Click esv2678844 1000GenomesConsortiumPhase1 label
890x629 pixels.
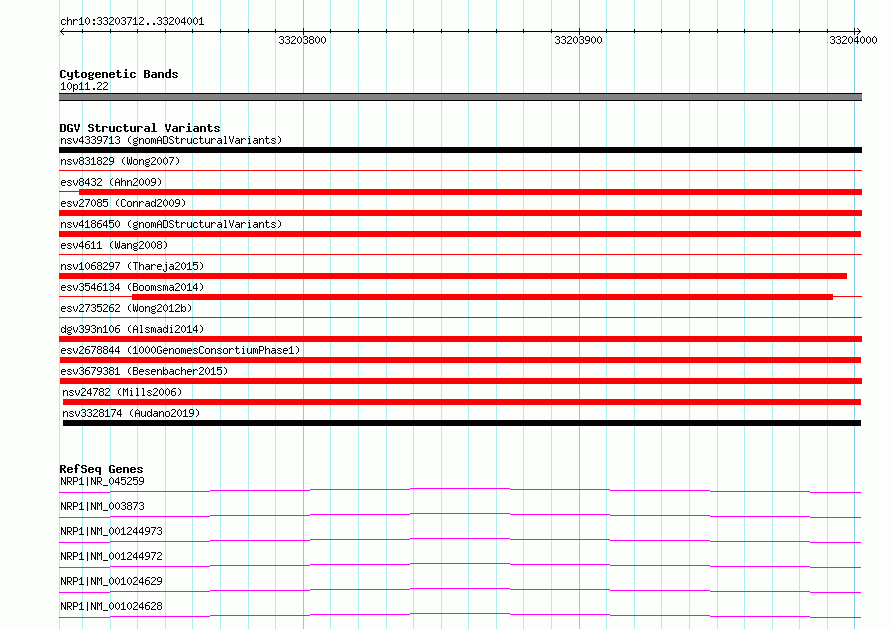point(180,350)
